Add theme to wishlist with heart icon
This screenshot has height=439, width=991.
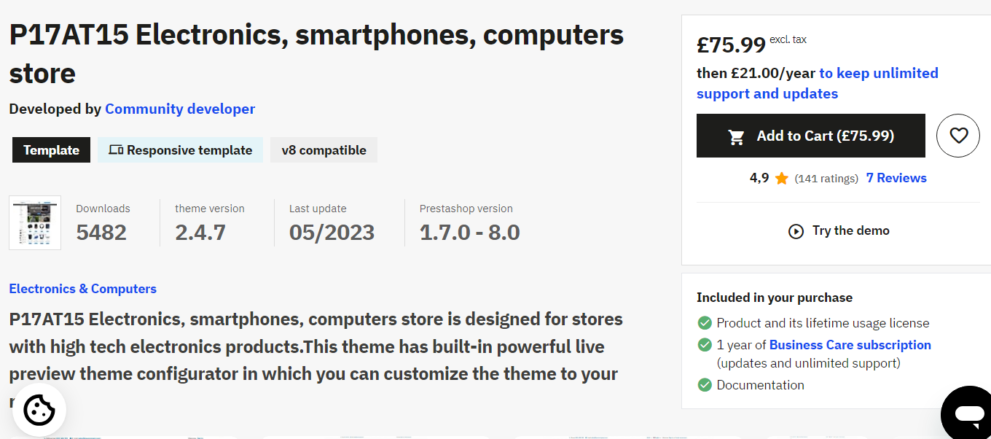tap(958, 135)
